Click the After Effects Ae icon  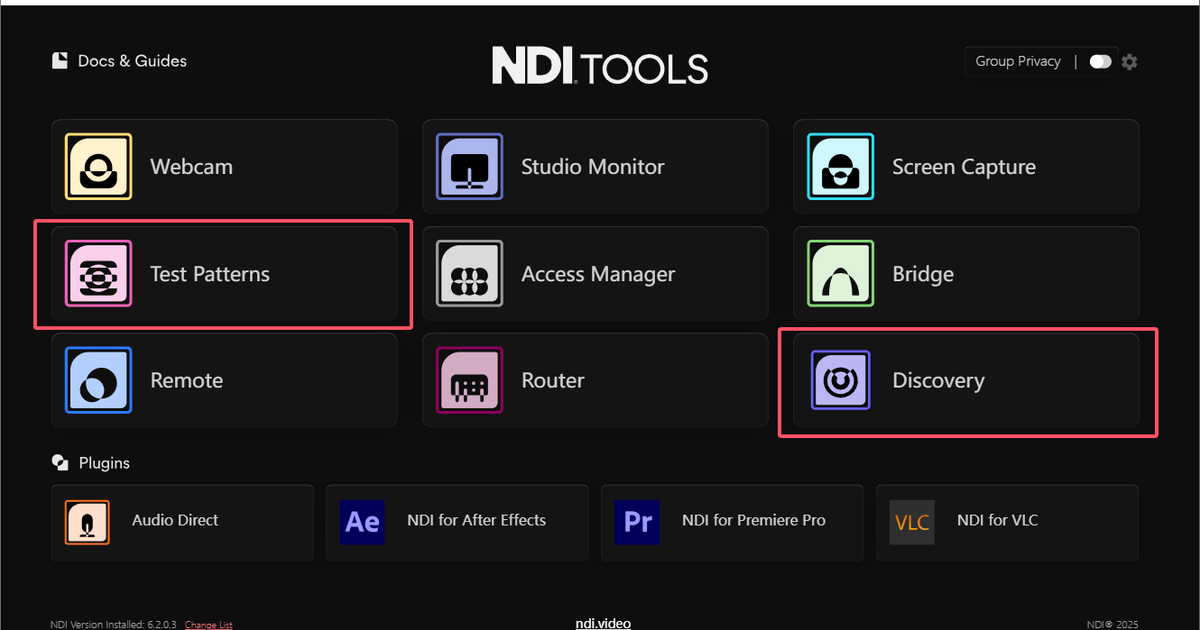pyautogui.click(x=362, y=522)
